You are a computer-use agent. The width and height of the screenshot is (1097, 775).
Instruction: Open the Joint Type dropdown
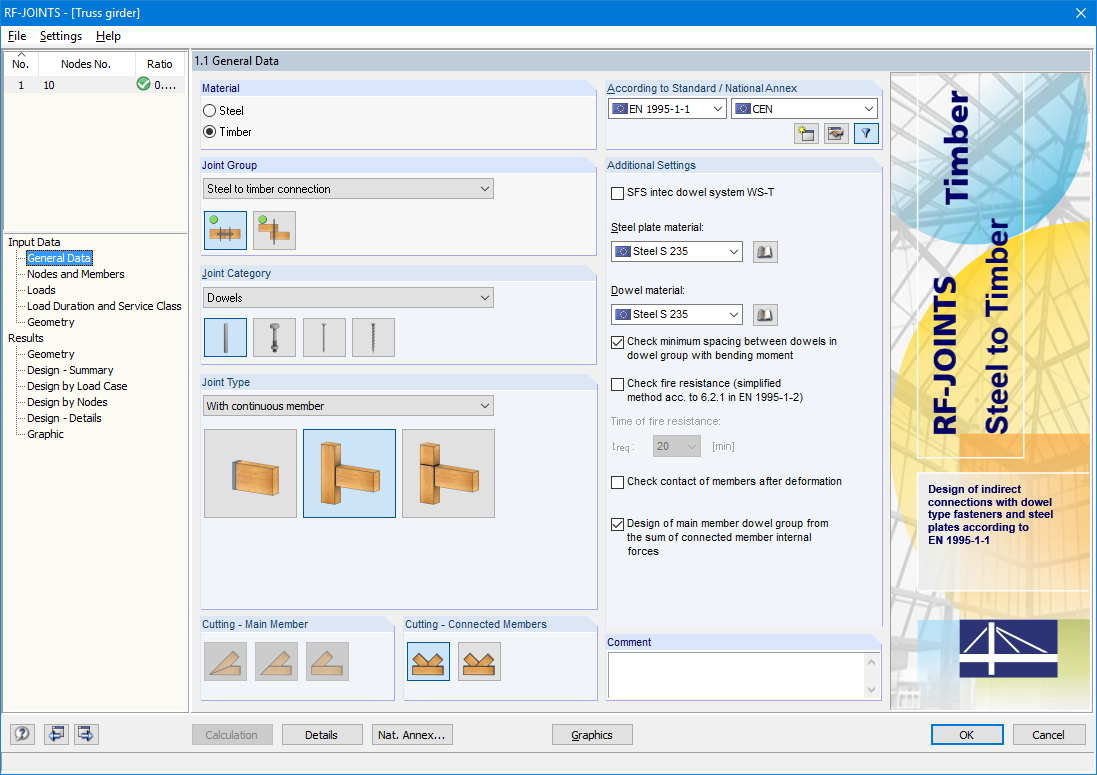tap(348, 406)
